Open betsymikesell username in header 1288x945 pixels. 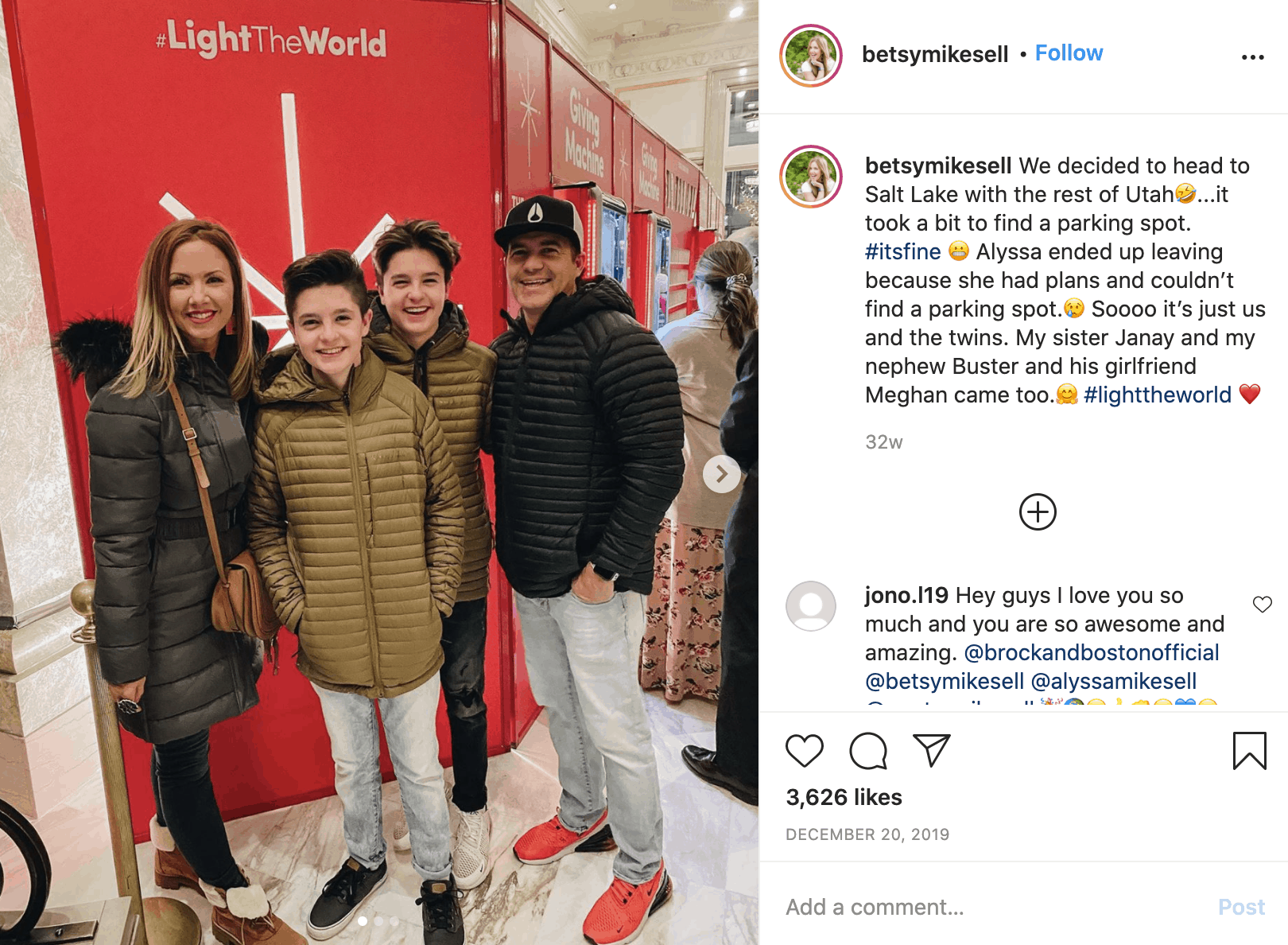[x=935, y=54]
